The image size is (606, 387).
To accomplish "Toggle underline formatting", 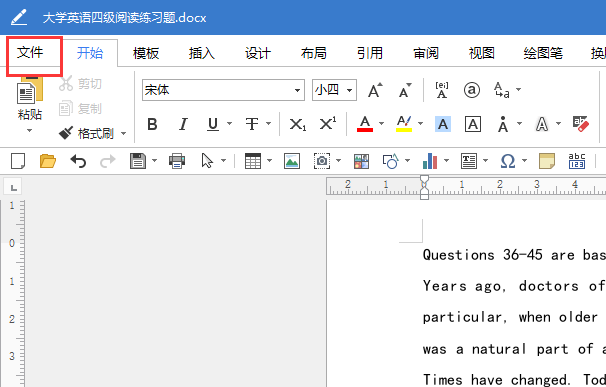I will tap(213, 124).
